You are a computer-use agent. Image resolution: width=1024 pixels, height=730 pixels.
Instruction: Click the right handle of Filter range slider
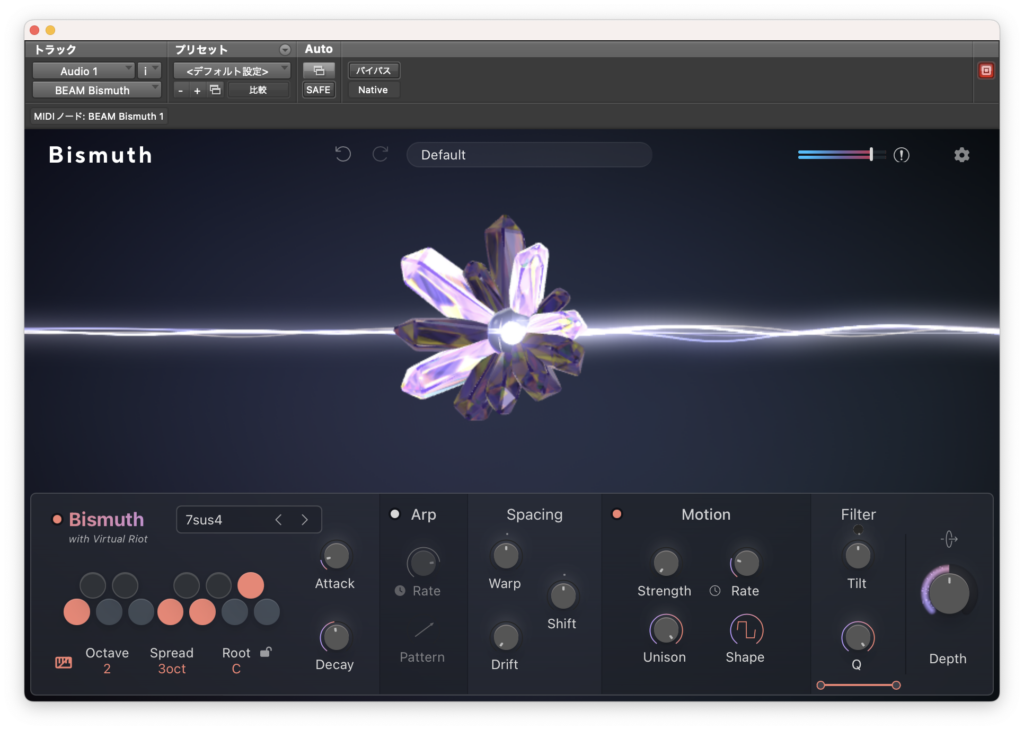pos(896,685)
